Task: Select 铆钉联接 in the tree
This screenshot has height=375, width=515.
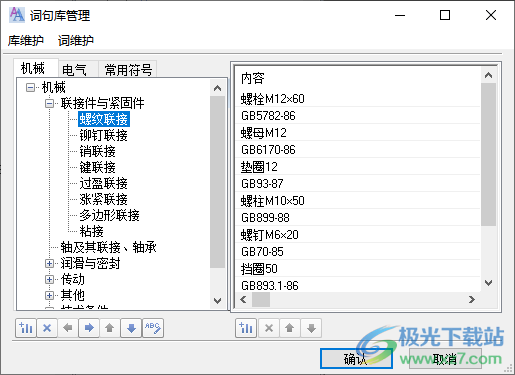Action: coord(104,135)
